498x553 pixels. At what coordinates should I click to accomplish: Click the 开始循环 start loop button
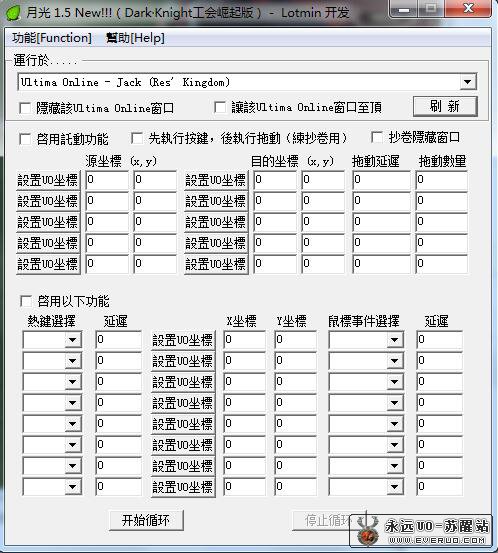[x=146, y=520]
